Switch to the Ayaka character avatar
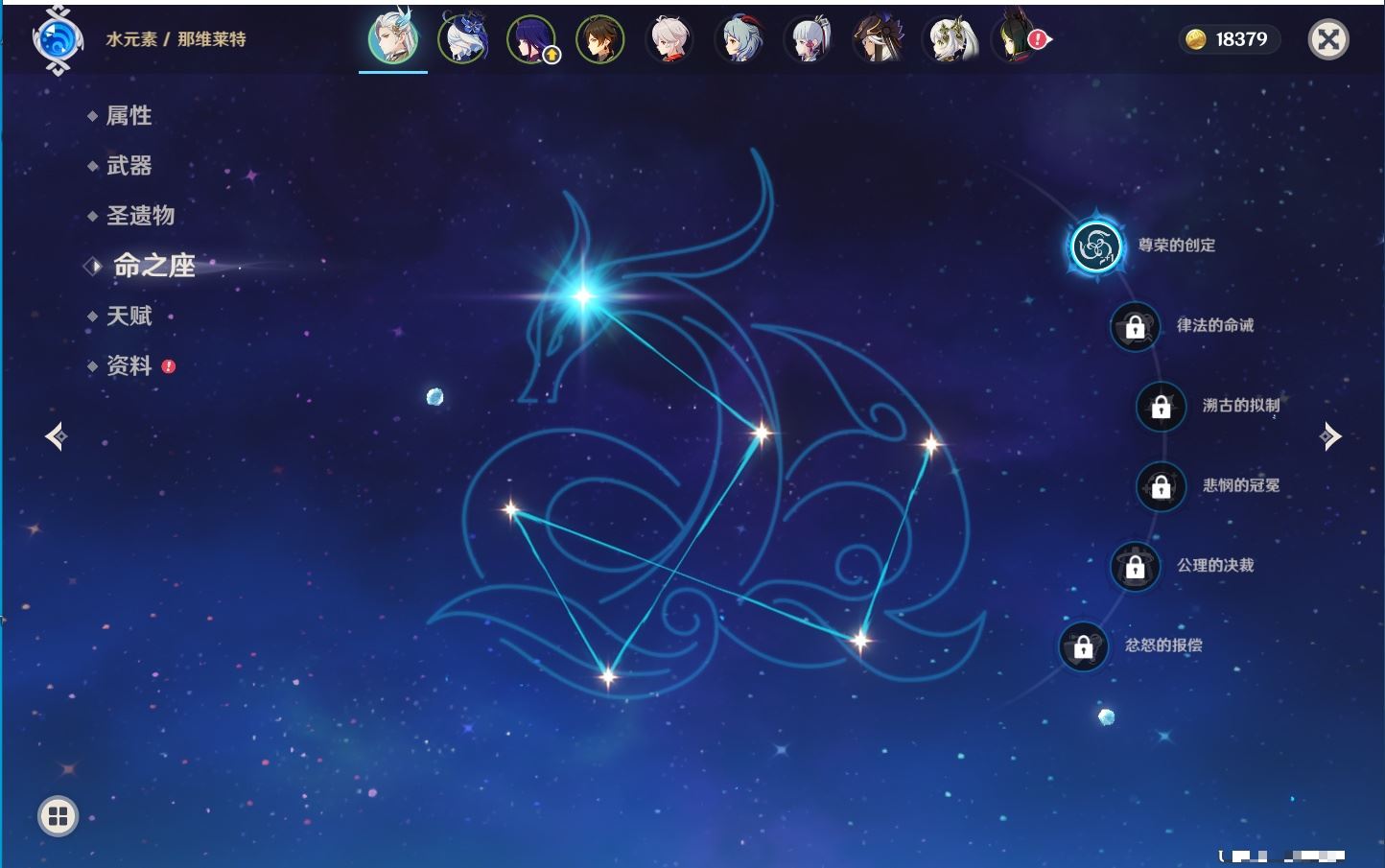Viewport: 1385px width, 868px height. point(808,39)
